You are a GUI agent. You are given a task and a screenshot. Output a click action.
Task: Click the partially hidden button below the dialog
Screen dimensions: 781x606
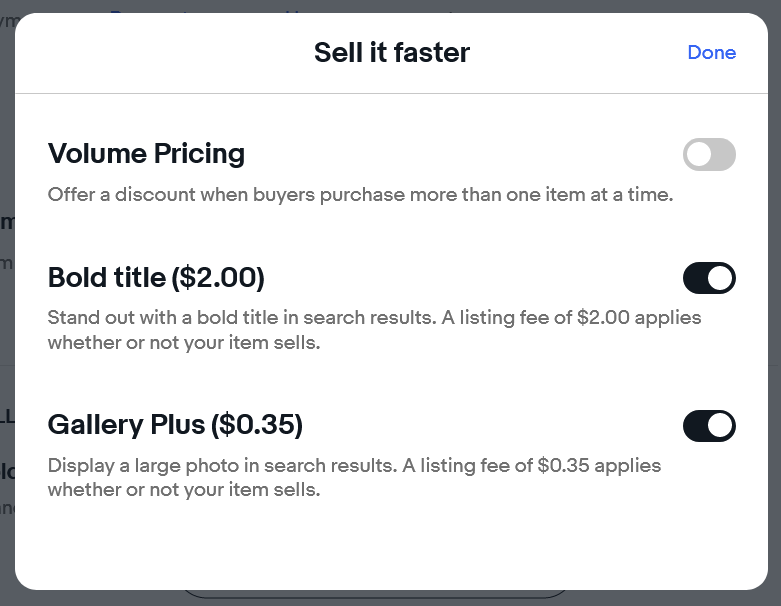pyautogui.click(x=375, y=597)
